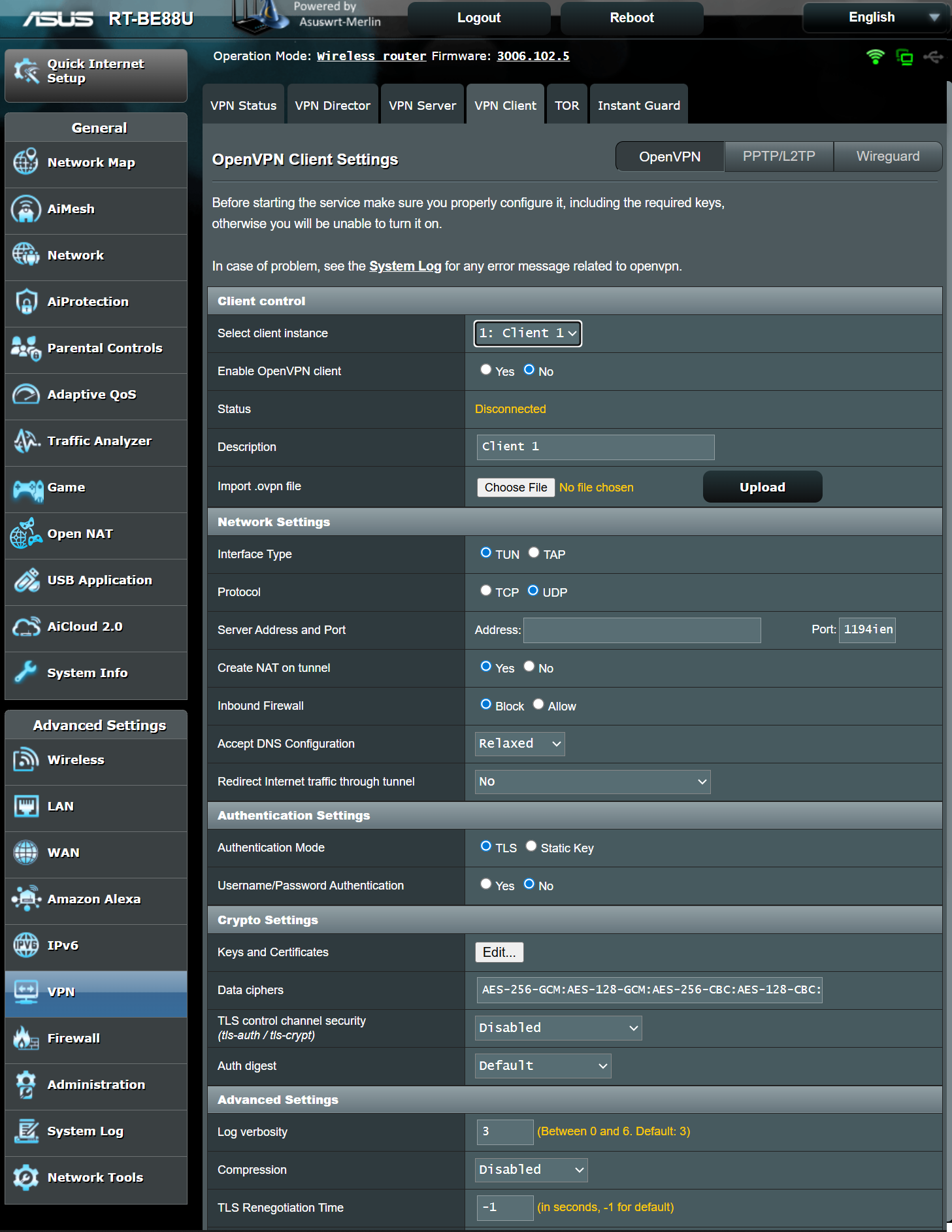952x1232 pixels.
Task: Switch to the Wireguard tab
Action: pos(887,157)
